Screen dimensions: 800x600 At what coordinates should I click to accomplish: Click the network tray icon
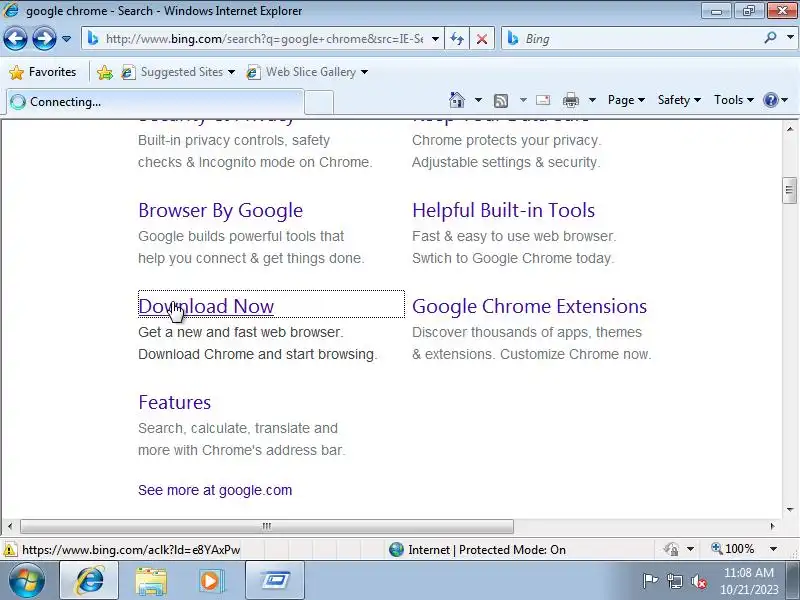click(x=675, y=581)
